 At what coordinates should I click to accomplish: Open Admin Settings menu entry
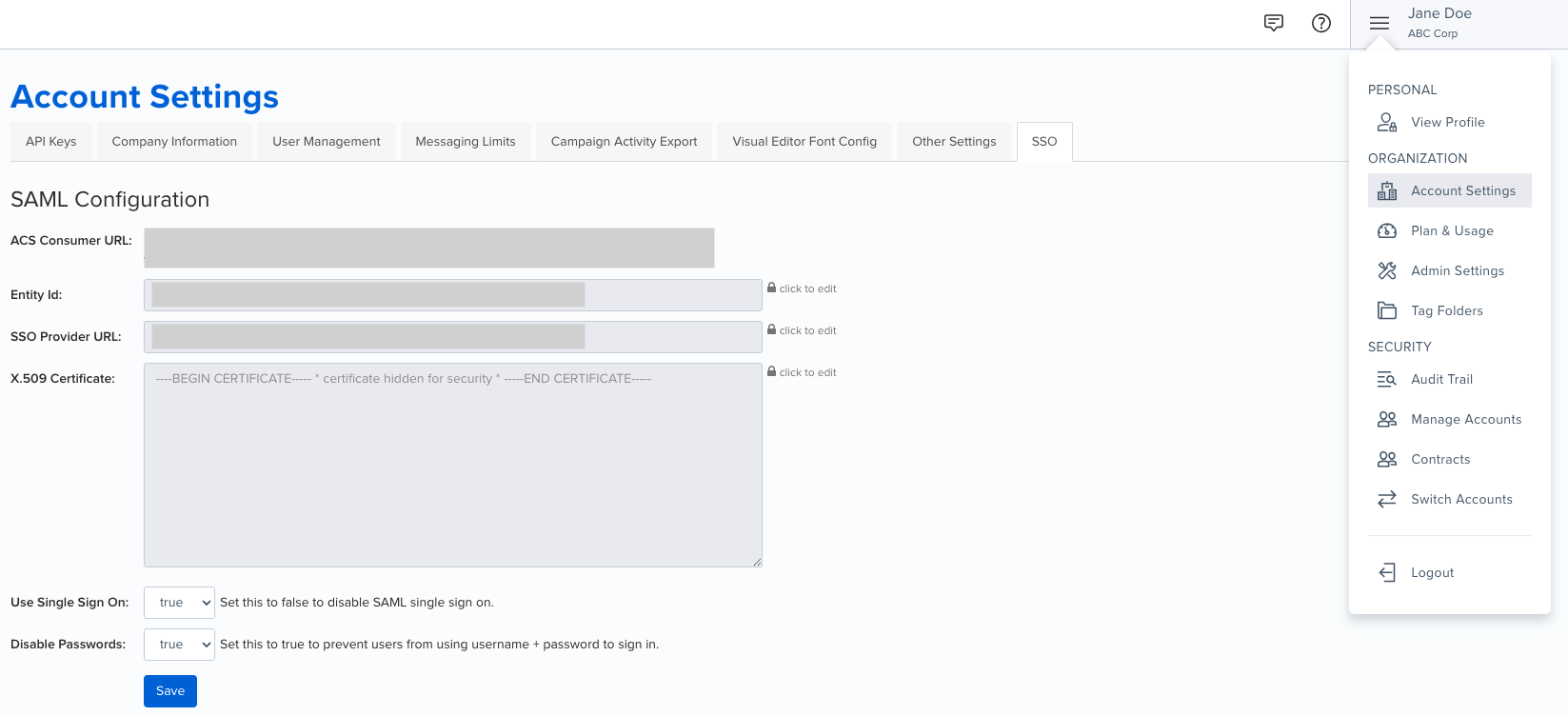point(1449,270)
